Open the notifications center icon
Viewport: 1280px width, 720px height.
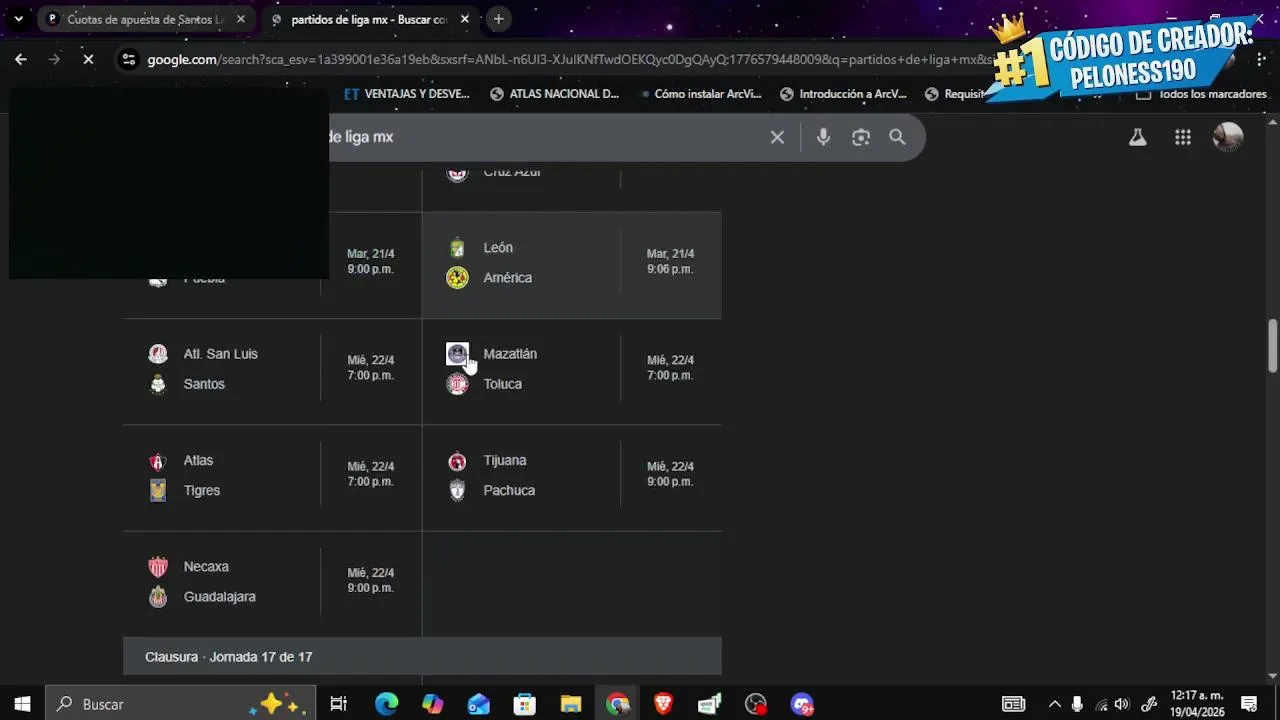[x=1248, y=704]
